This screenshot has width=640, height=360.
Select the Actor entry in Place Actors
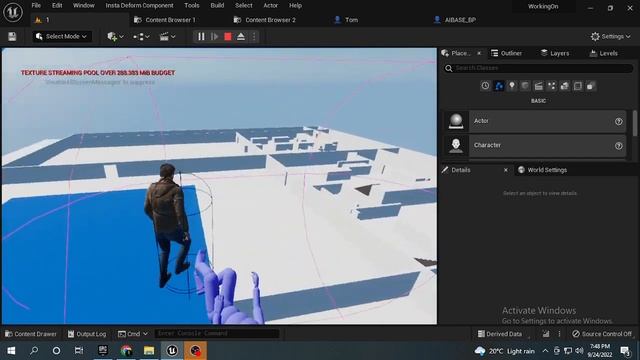point(535,121)
